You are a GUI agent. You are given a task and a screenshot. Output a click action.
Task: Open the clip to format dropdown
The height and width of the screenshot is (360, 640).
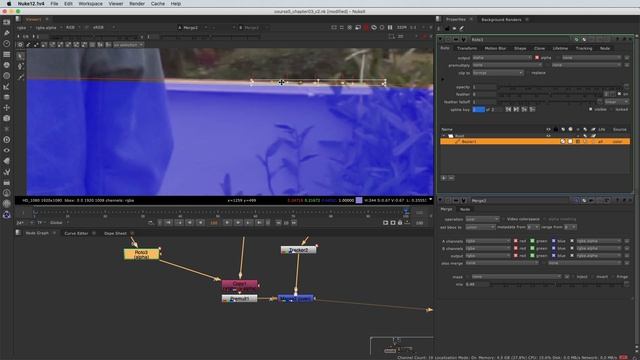[x=498, y=73]
